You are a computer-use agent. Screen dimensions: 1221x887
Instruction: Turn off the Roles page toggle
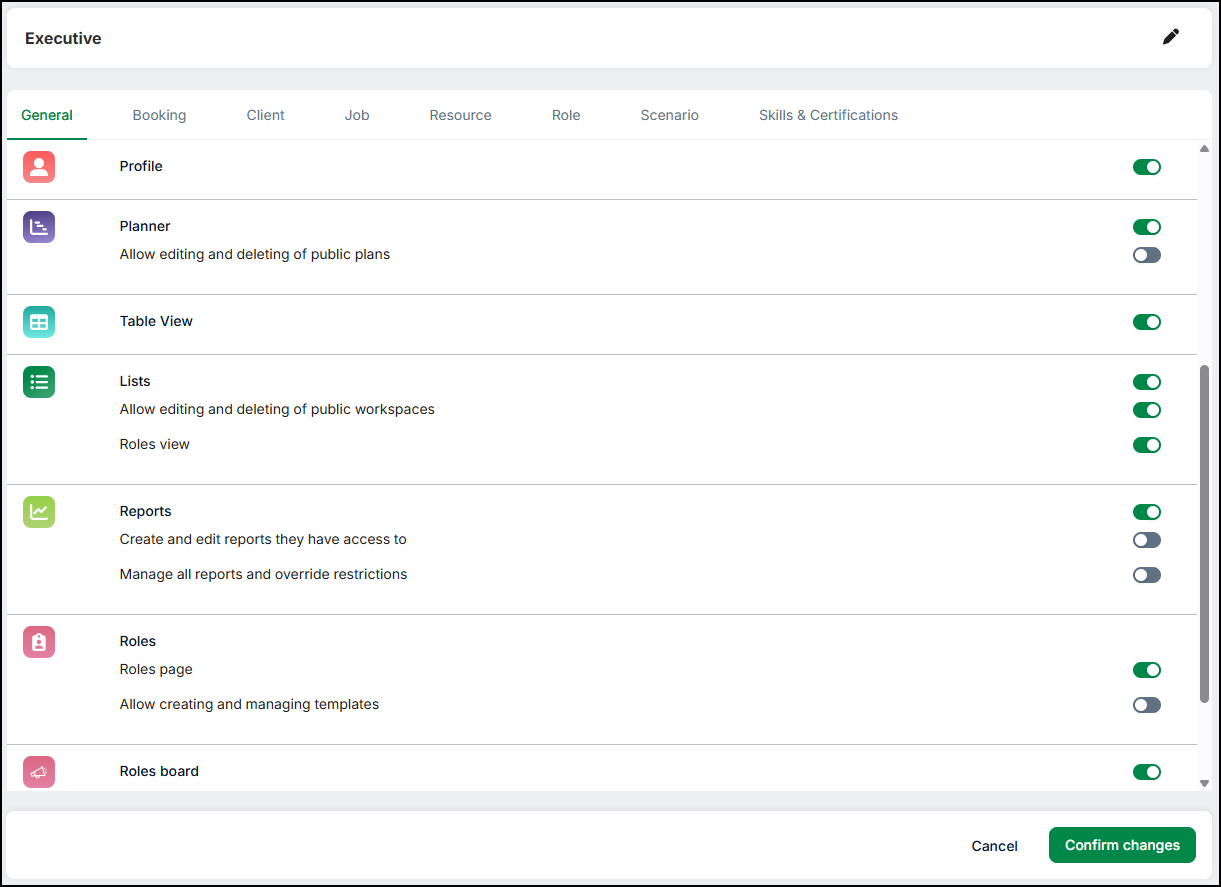click(1147, 670)
